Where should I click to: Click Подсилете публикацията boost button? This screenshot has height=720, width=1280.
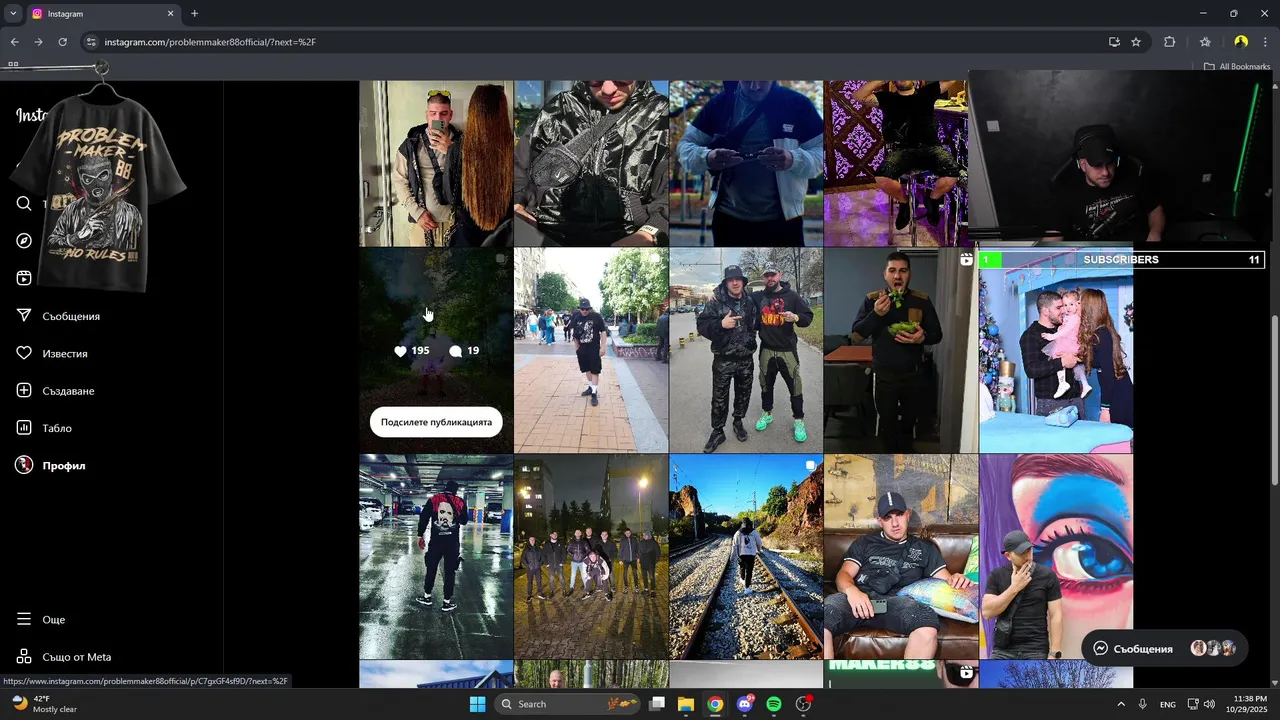click(436, 422)
